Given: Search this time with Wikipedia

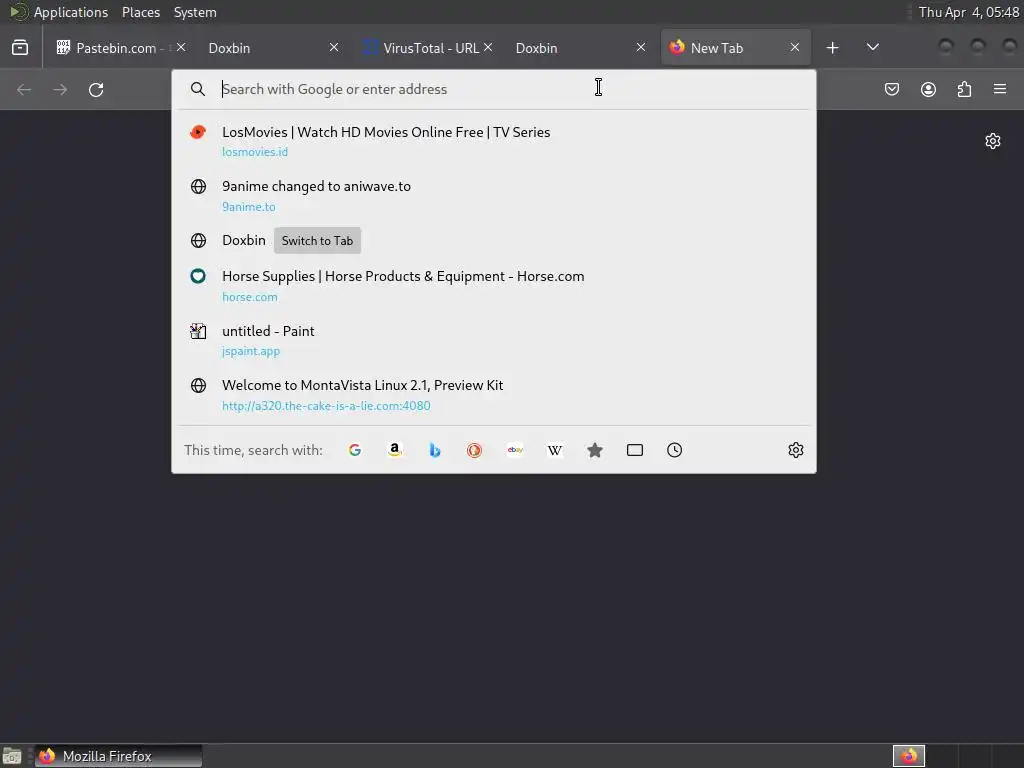Looking at the screenshot, I should pyautogui.click(x=554, y=450).
